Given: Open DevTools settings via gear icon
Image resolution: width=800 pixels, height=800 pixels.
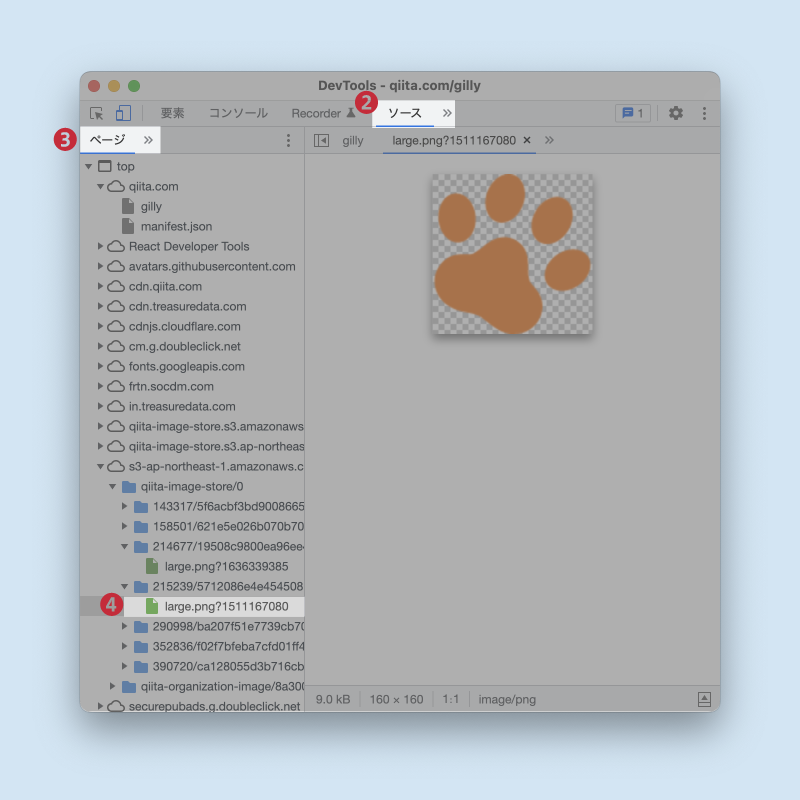Looking at the screenshot, I should tap(675, 114).
